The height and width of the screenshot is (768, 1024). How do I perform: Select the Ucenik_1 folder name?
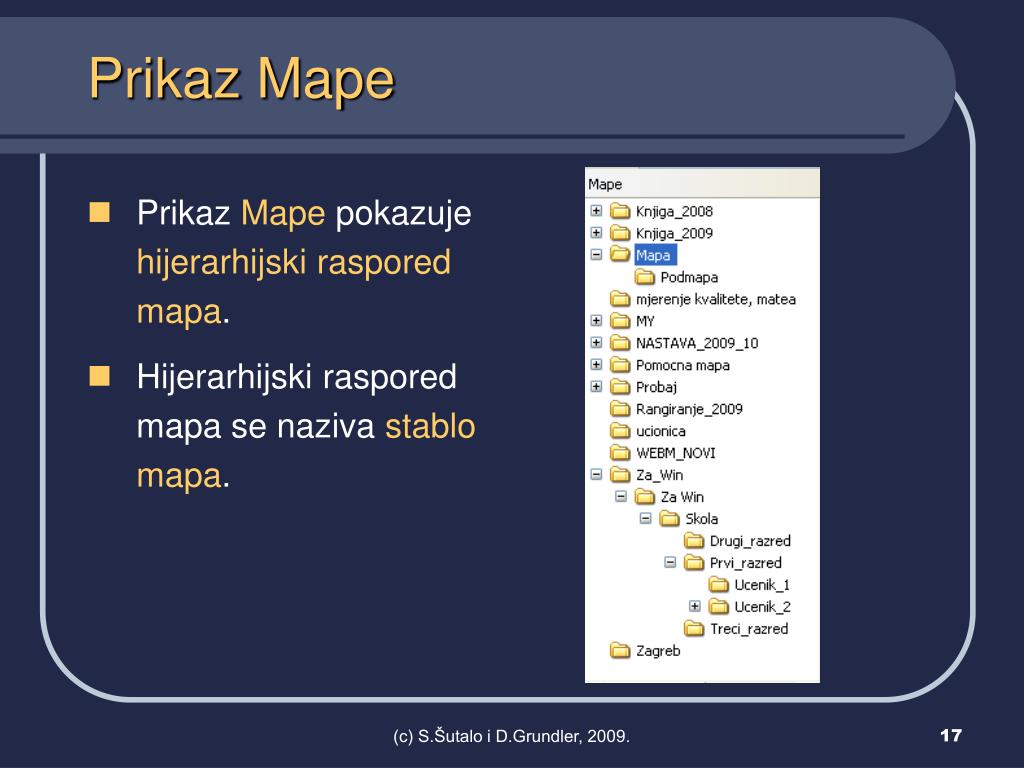(762, 584)
